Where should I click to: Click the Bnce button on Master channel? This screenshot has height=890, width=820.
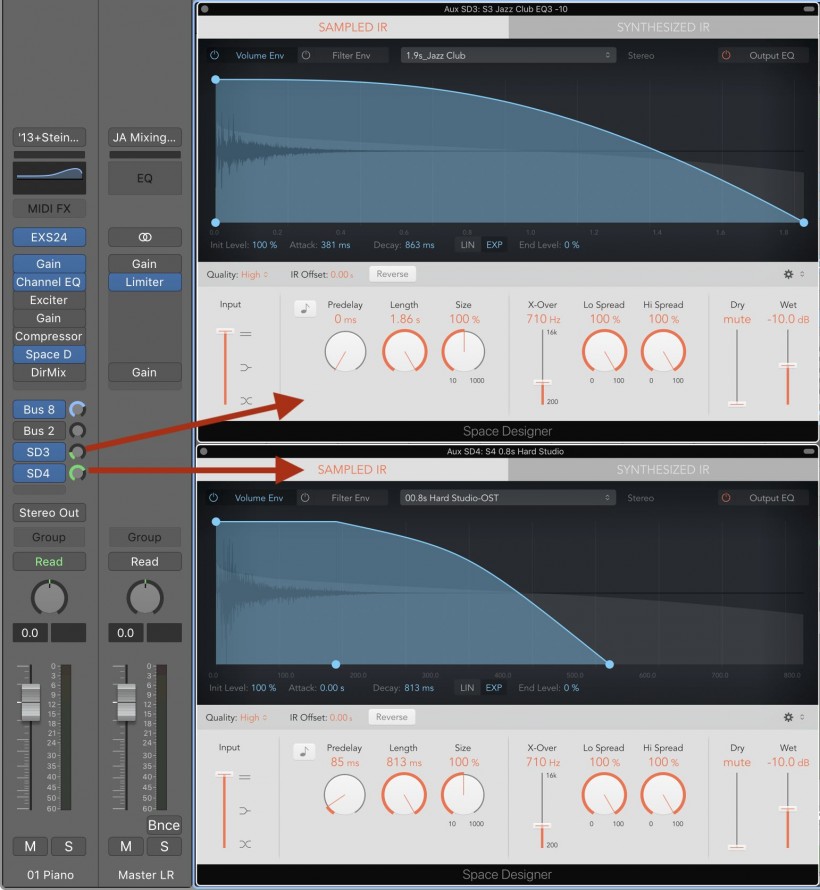click(x=164, y=825)
